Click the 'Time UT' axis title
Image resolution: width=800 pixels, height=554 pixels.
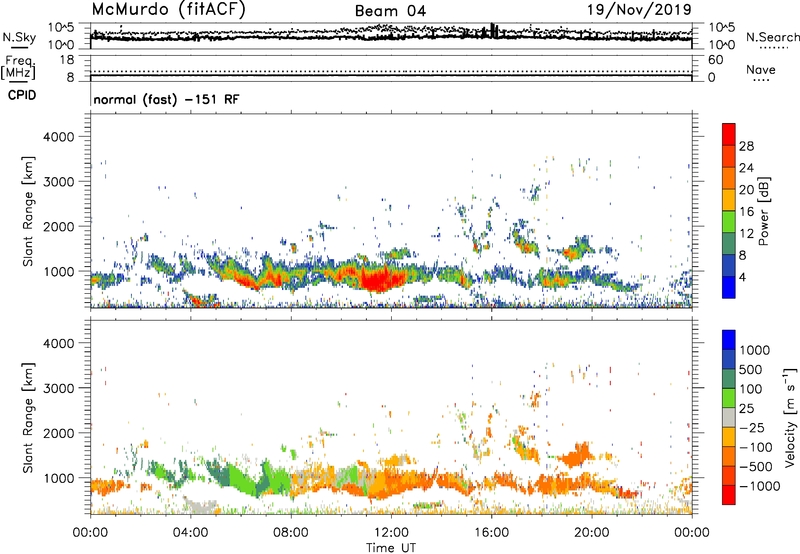click(391, 548)
